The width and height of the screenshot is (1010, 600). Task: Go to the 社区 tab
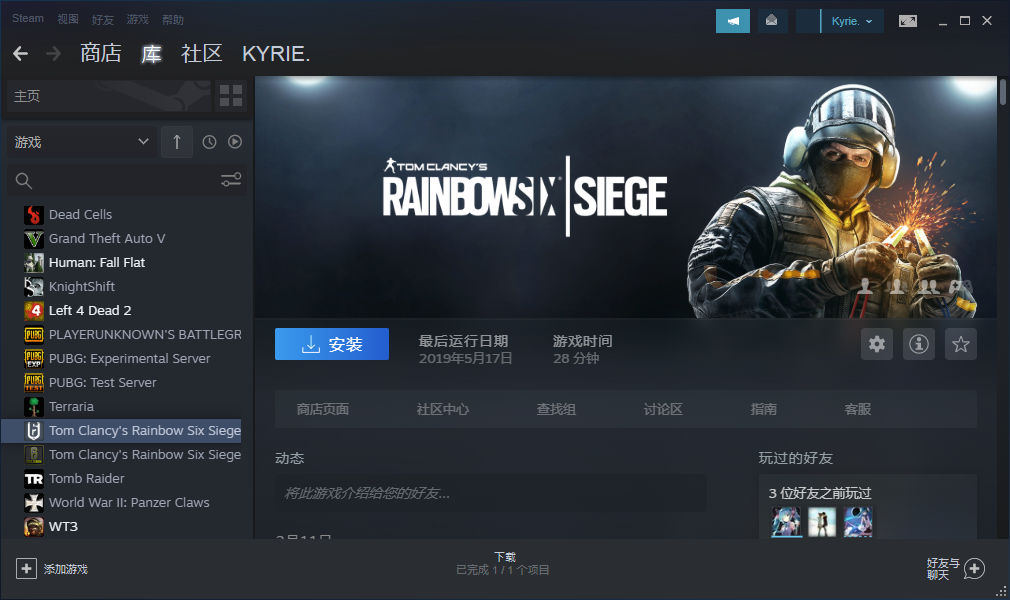202,53
